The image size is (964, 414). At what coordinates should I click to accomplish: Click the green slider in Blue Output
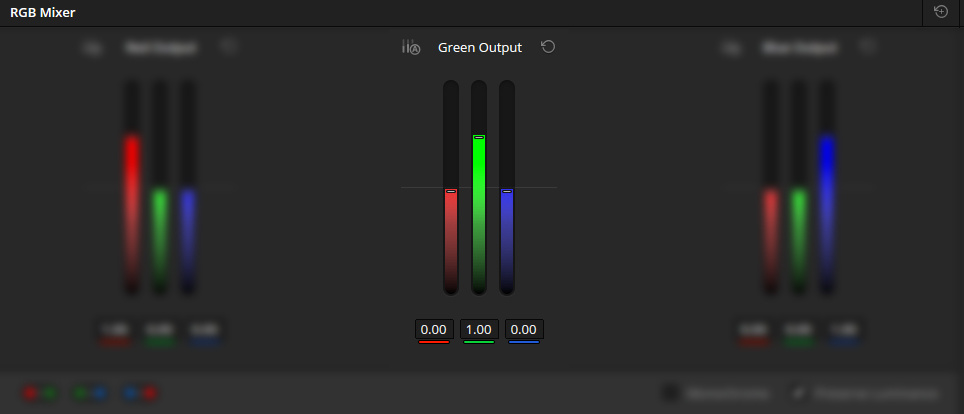(x=799, y=188)
